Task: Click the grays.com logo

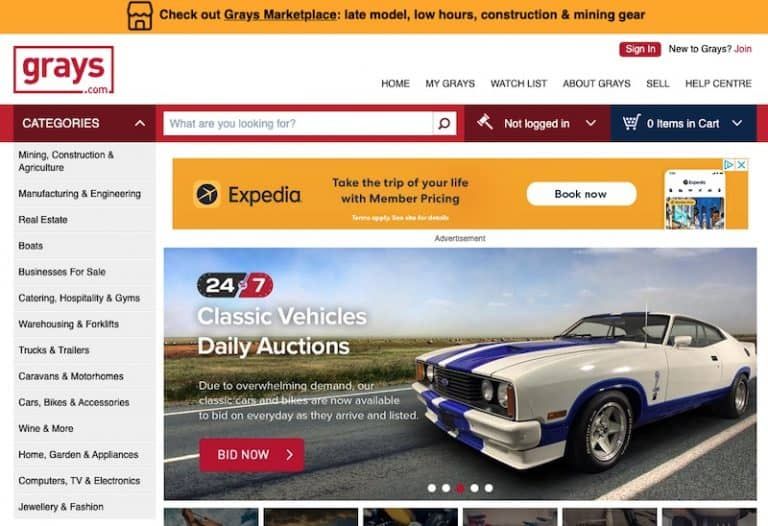Action: (64, 70)
